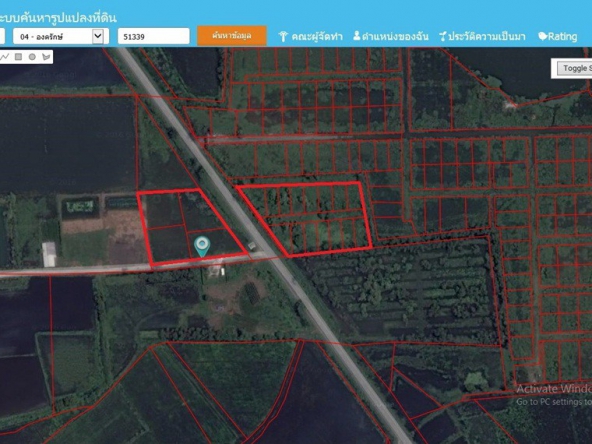The height and width of the screenshot is (444, 592).
Task: Click the tag icon beside Rating
Action: [543, 37]
